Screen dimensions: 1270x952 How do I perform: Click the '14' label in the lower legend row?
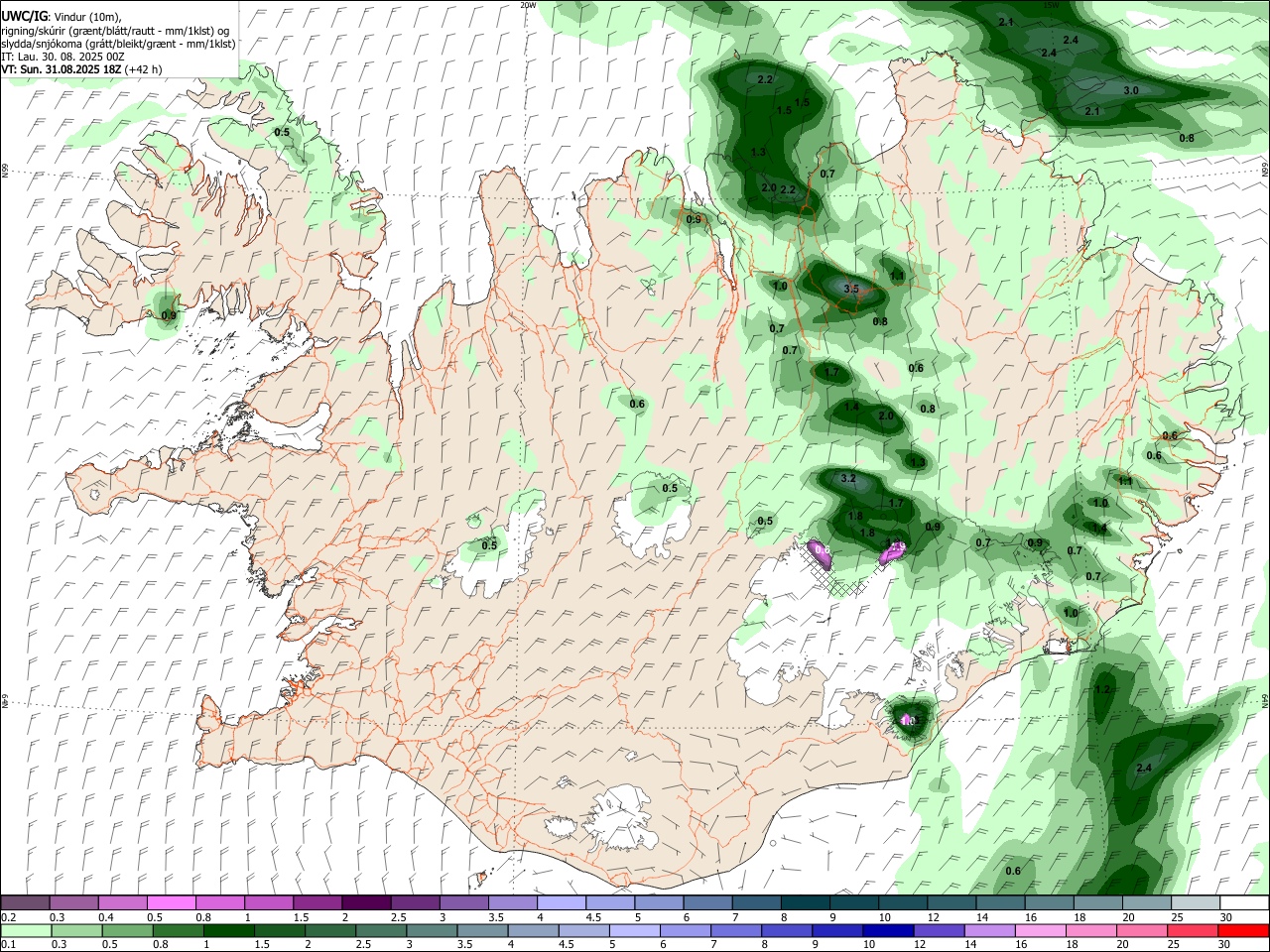pyautogui.click(x=972, y=945)
